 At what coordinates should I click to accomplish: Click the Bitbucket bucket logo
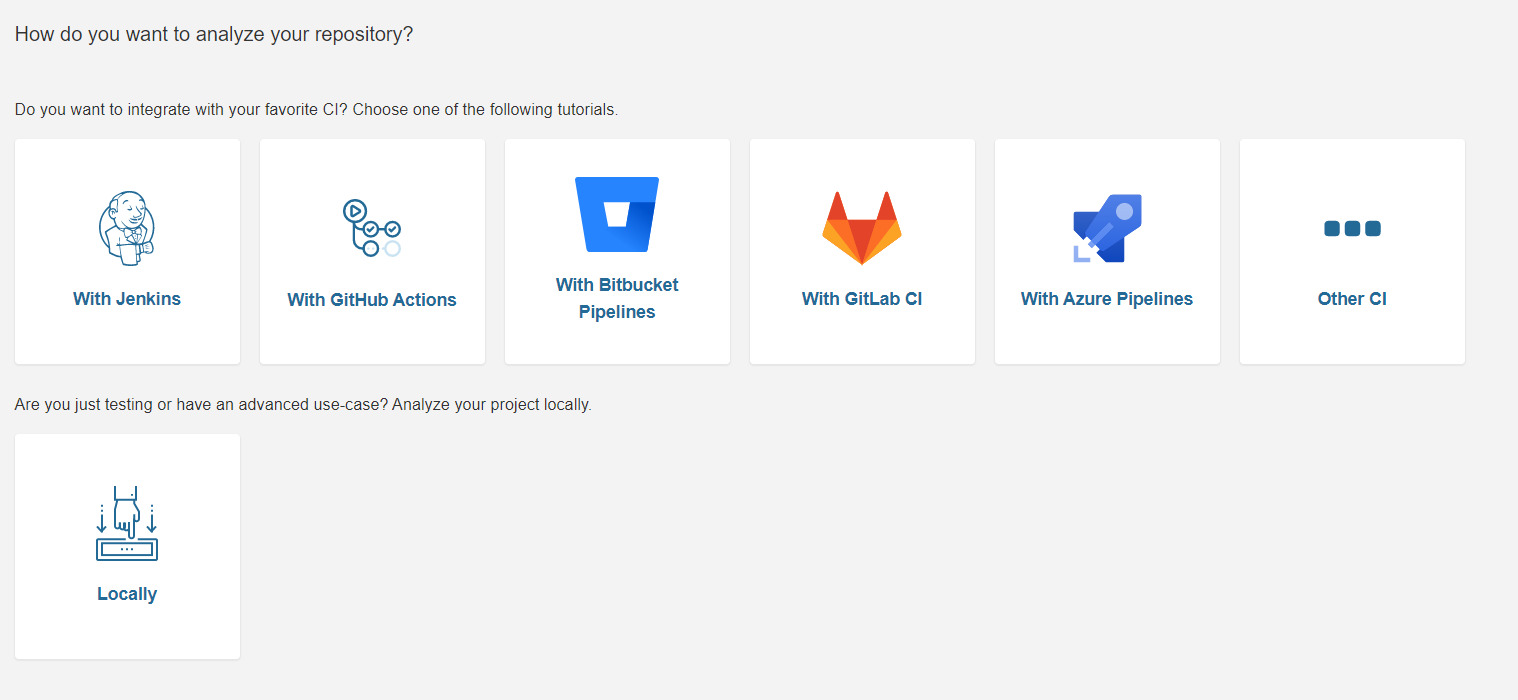tap(617, 214)
